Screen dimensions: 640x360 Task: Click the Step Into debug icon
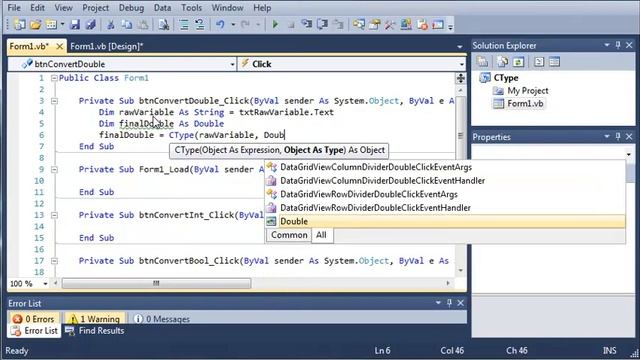[307, 24]
